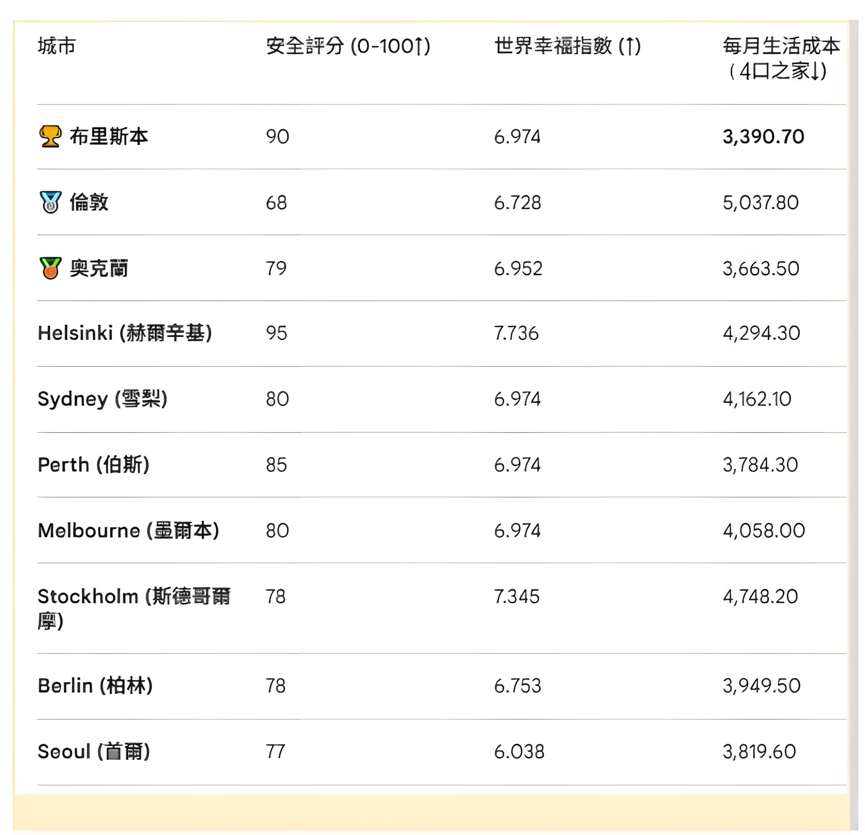
Task: Click the Perth (伯斯) row label
Action: [94, 465]
